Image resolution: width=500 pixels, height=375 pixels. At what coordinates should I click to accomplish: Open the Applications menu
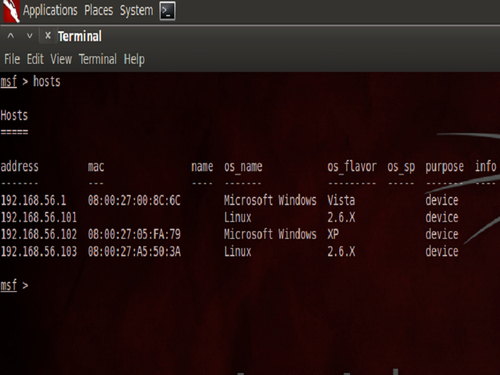click(50, 11)
